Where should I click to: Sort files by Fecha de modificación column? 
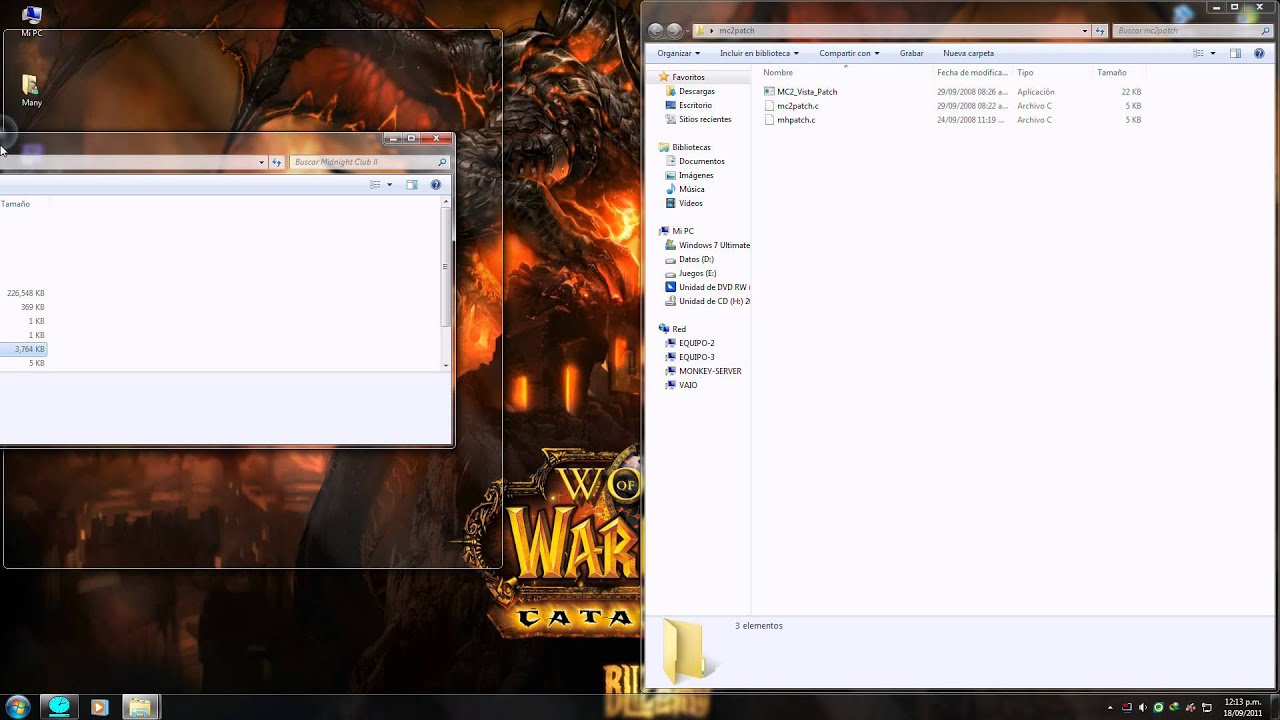[972, 72]
